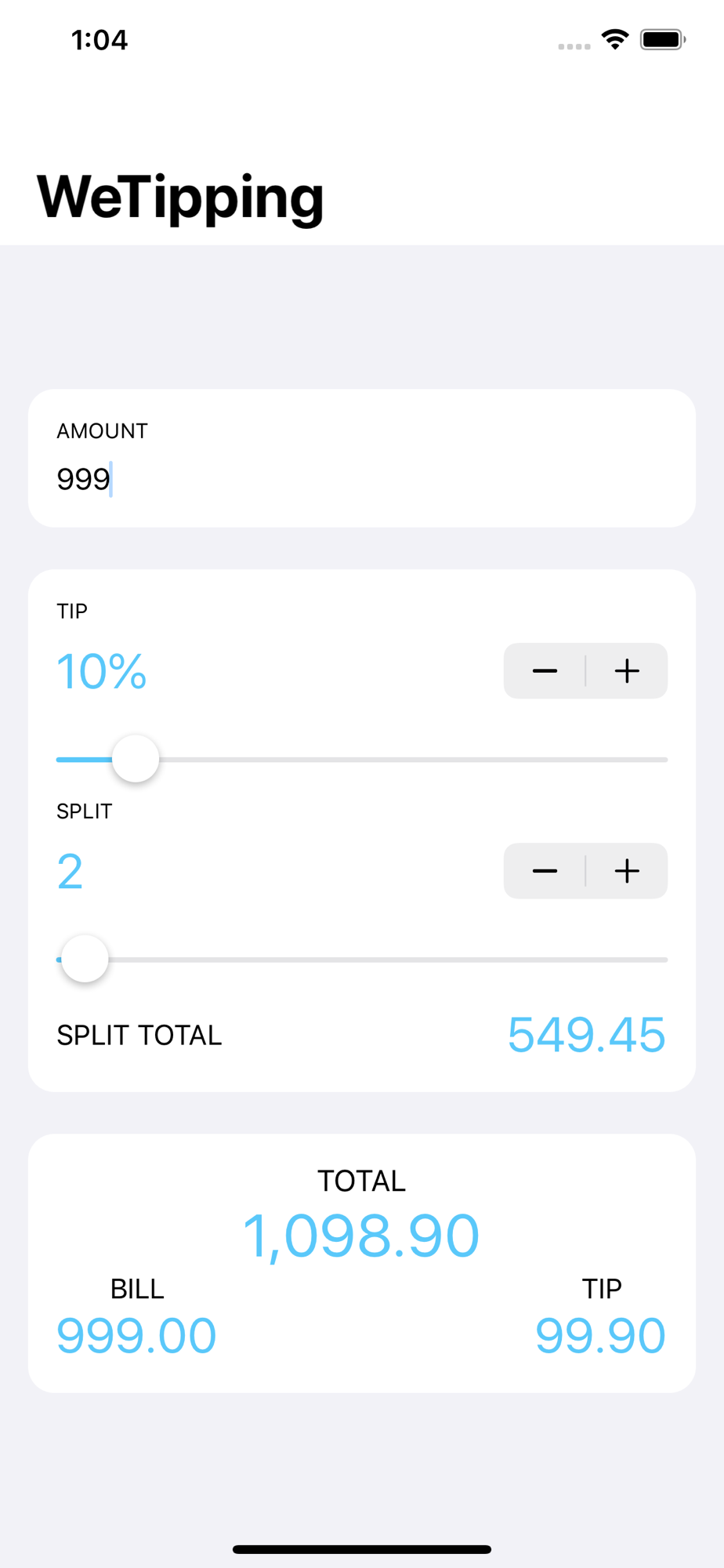Click the tip slider track near its right end
Image resolution: width=724 pixels, height=1568 pixels.
click(643, 760)
